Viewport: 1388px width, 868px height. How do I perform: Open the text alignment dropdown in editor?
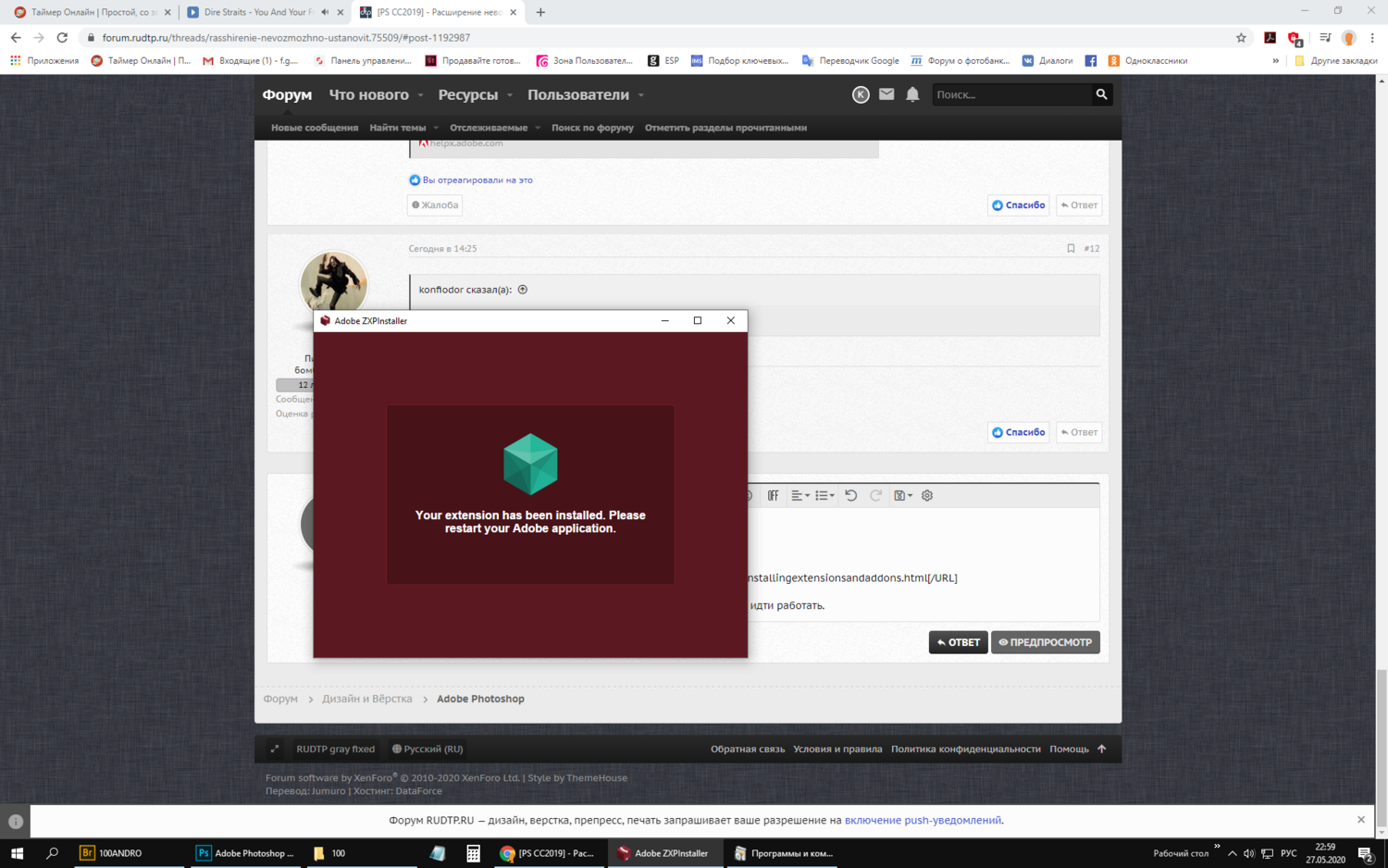[800, 496]
